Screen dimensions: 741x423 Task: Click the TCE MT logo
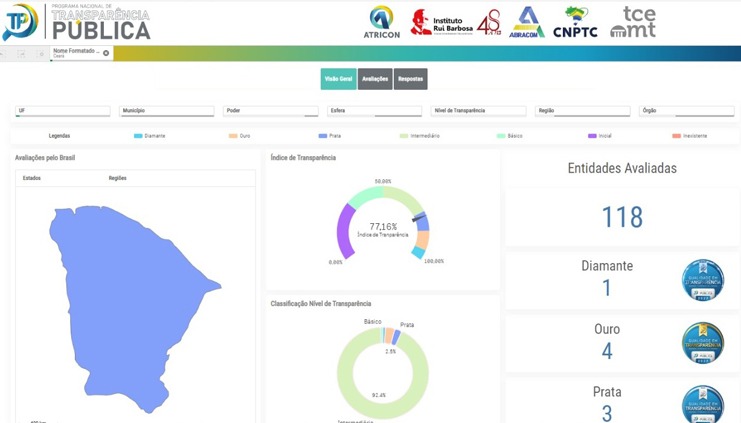coord(633,22)
